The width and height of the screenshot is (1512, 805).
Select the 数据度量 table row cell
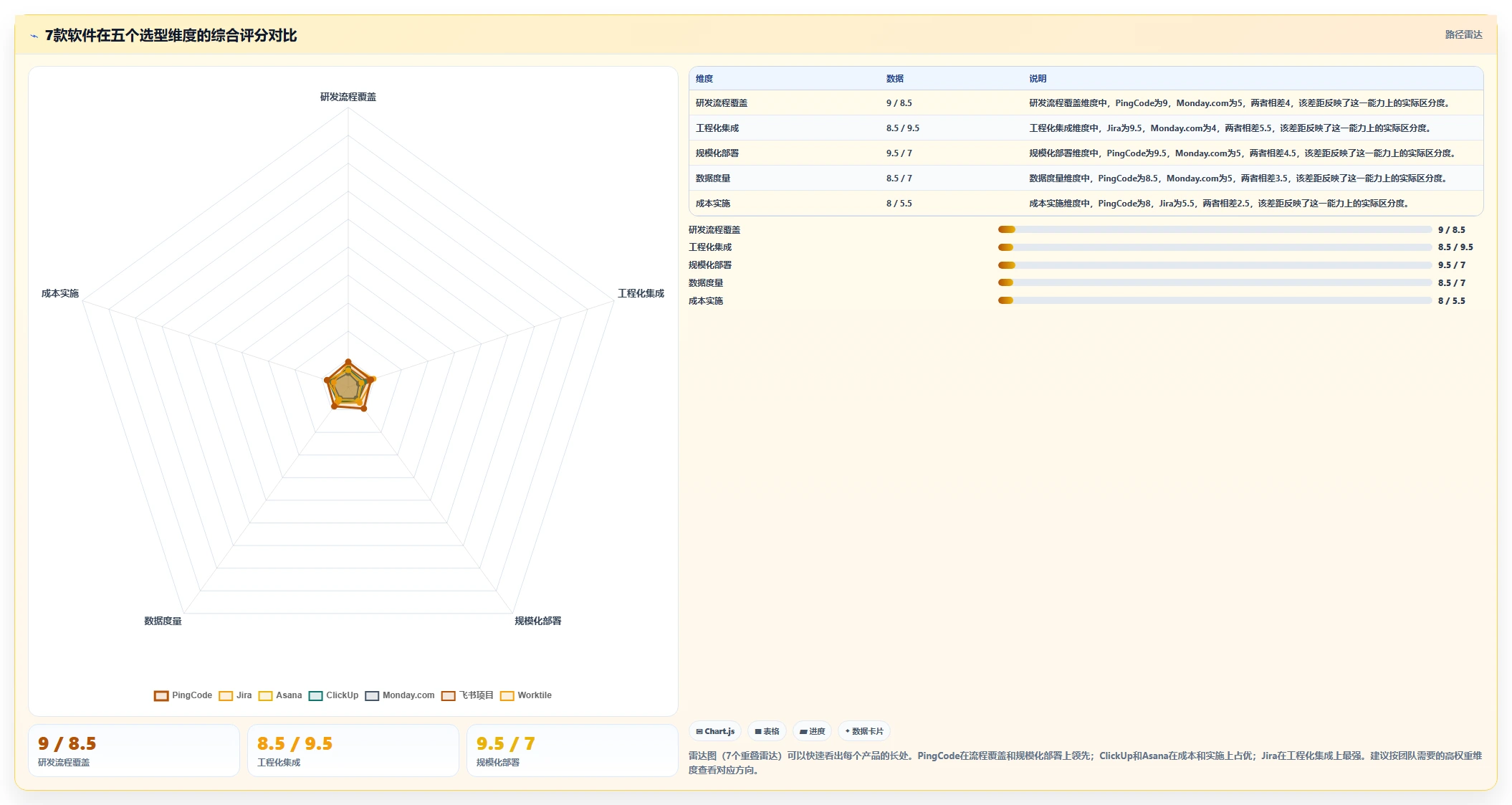[713, 178]
